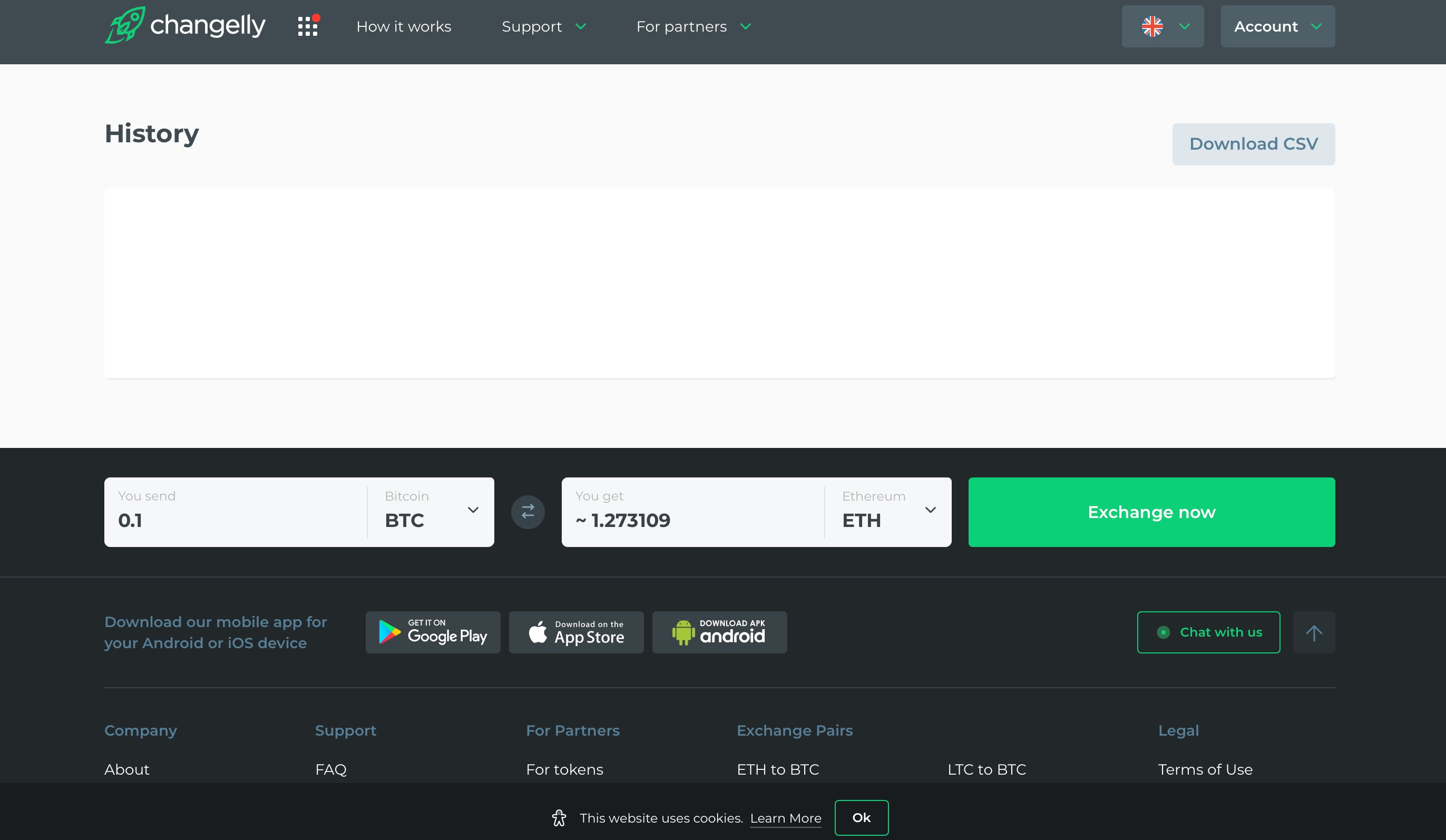
Task: Click the green Exchange now button
Action: click(x=1151, y=511)
